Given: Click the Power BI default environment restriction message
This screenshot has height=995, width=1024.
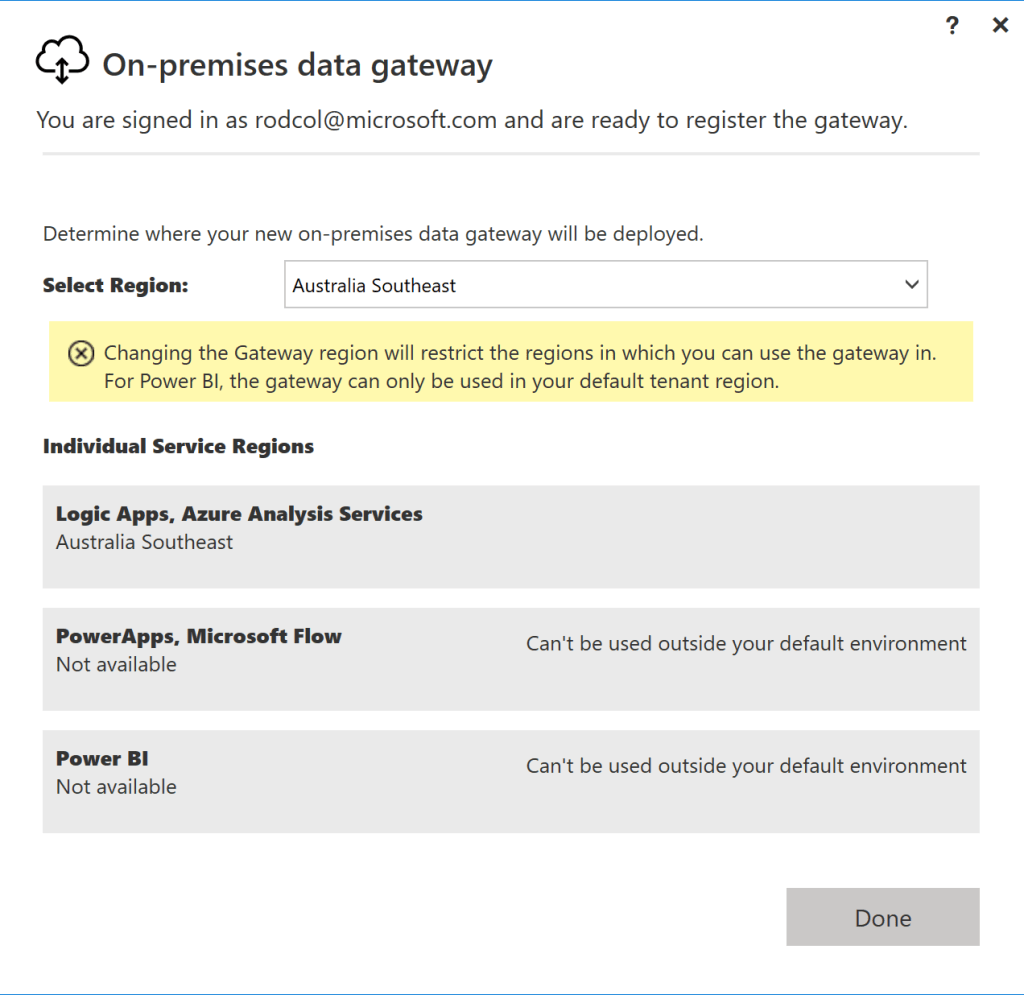Looking at the screenshot, I should [746, 765].
